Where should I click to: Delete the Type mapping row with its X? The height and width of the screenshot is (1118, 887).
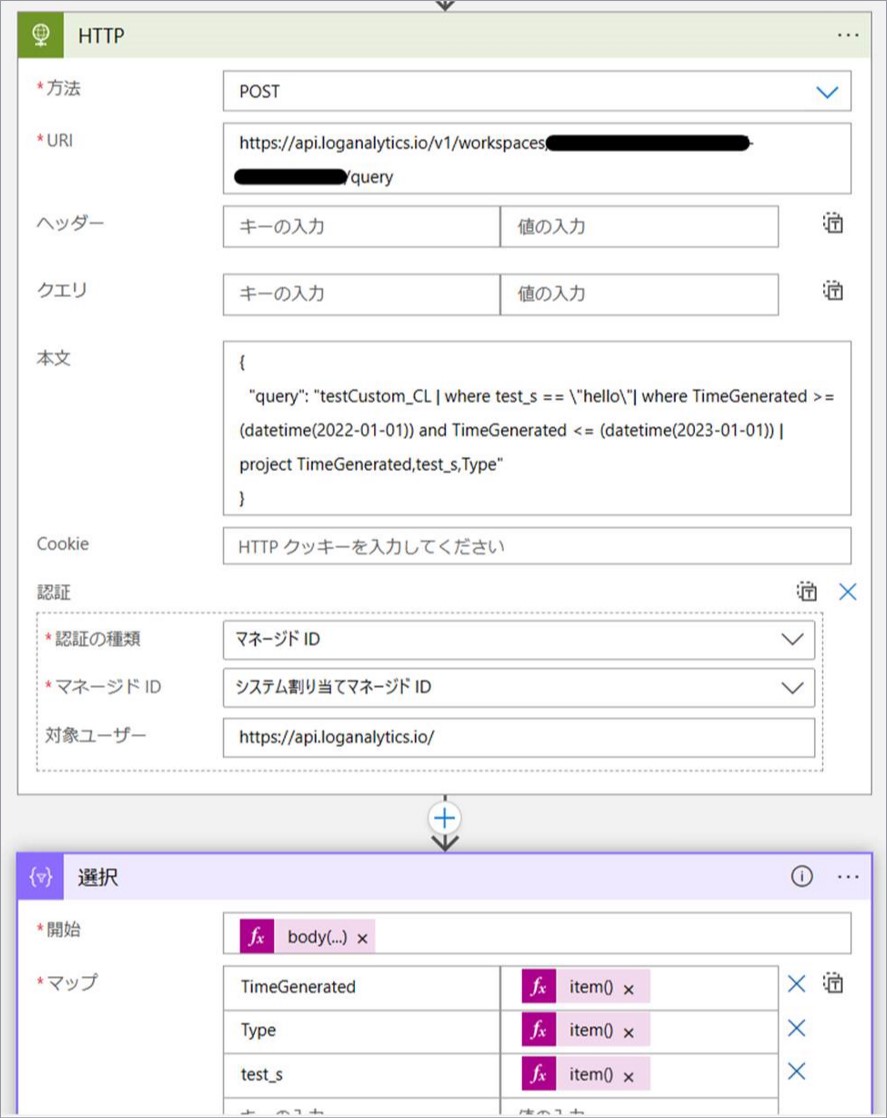[795, 1028]
